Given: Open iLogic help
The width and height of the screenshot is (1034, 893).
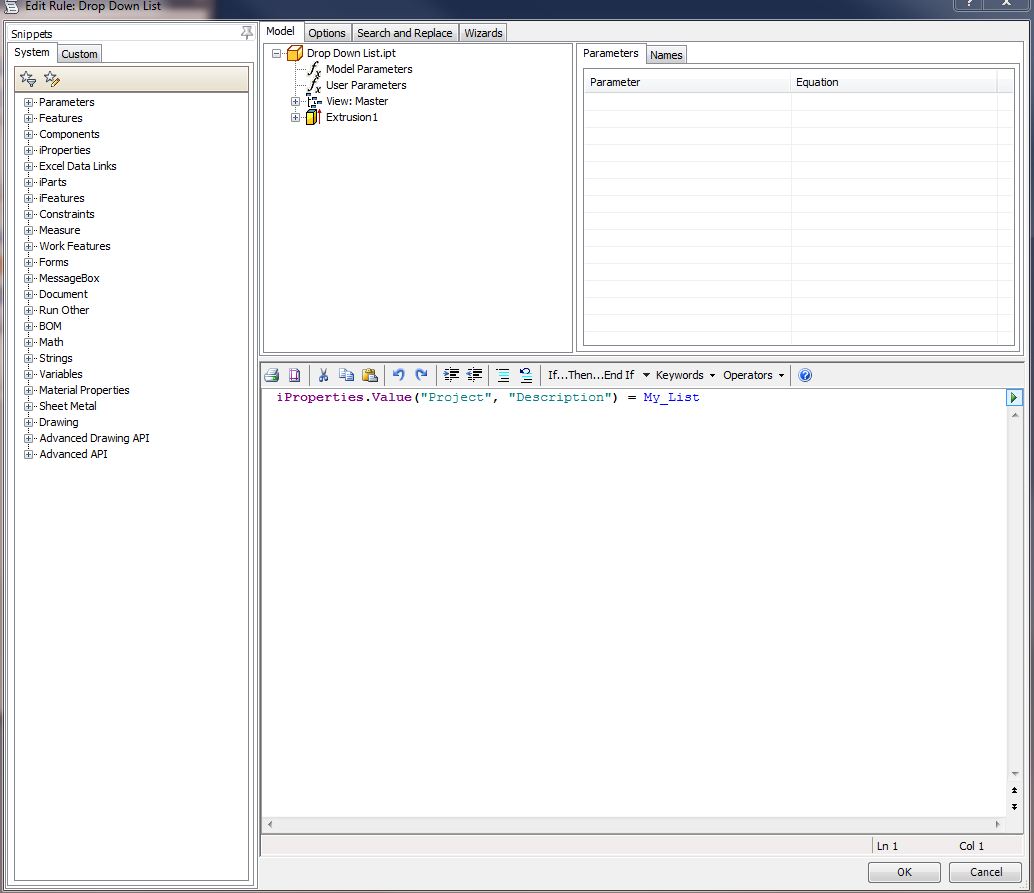Looking at the screenshot, I should (805, 375).
